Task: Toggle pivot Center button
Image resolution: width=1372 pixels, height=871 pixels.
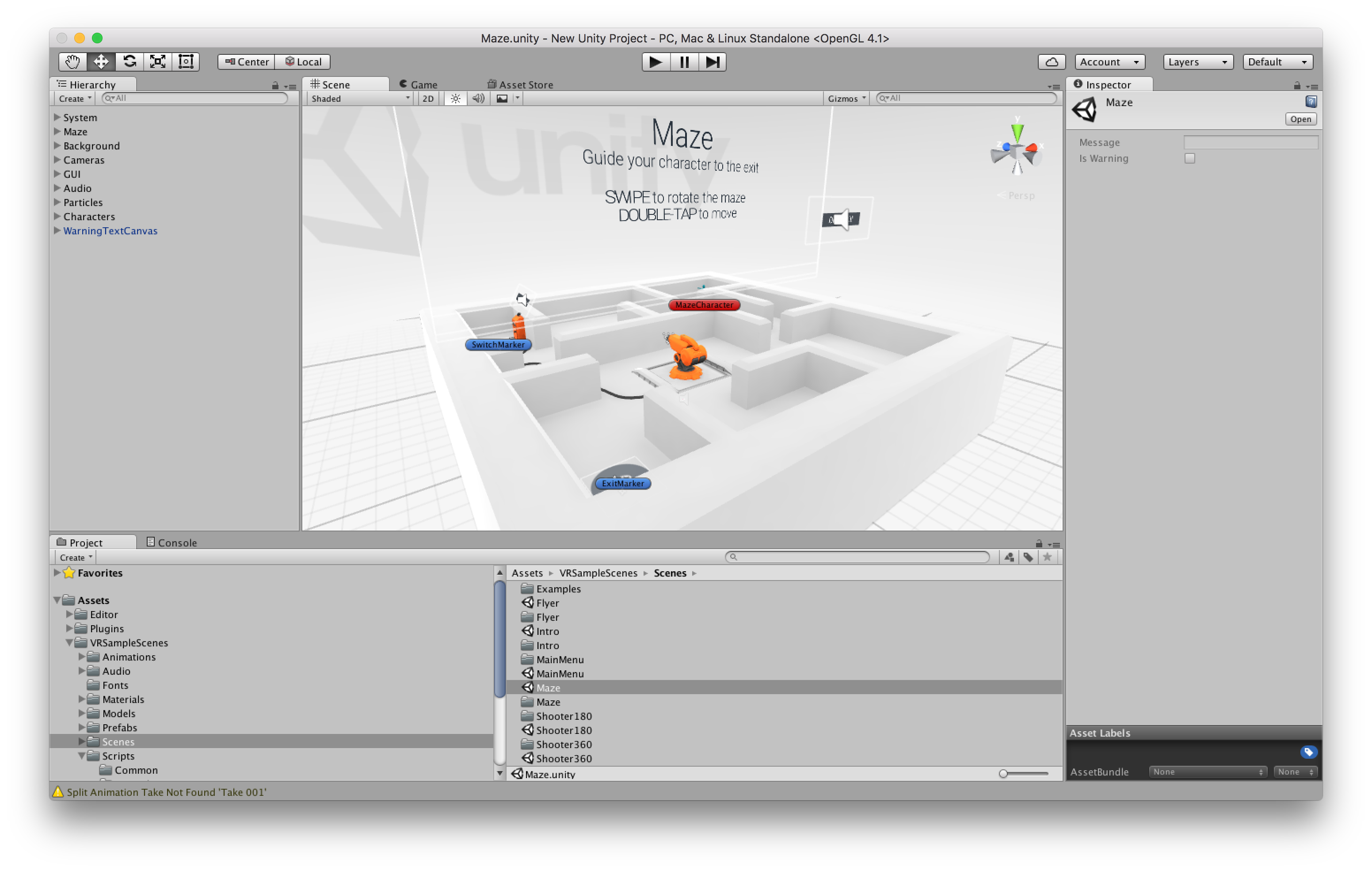Action: pos(247,61)
